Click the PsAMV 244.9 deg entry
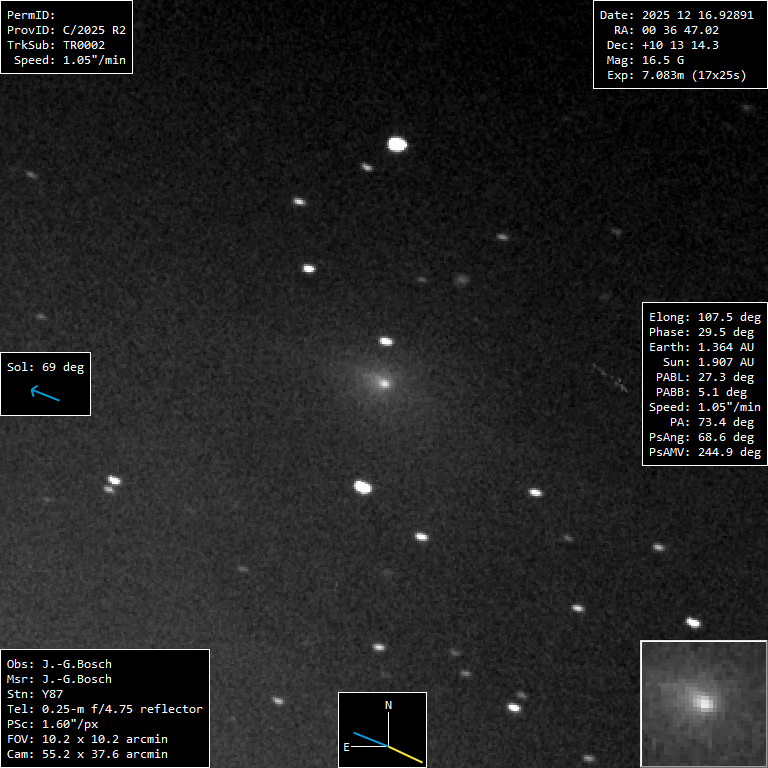The width and height of the screenshot is (768, 768). tap(704, 452)
